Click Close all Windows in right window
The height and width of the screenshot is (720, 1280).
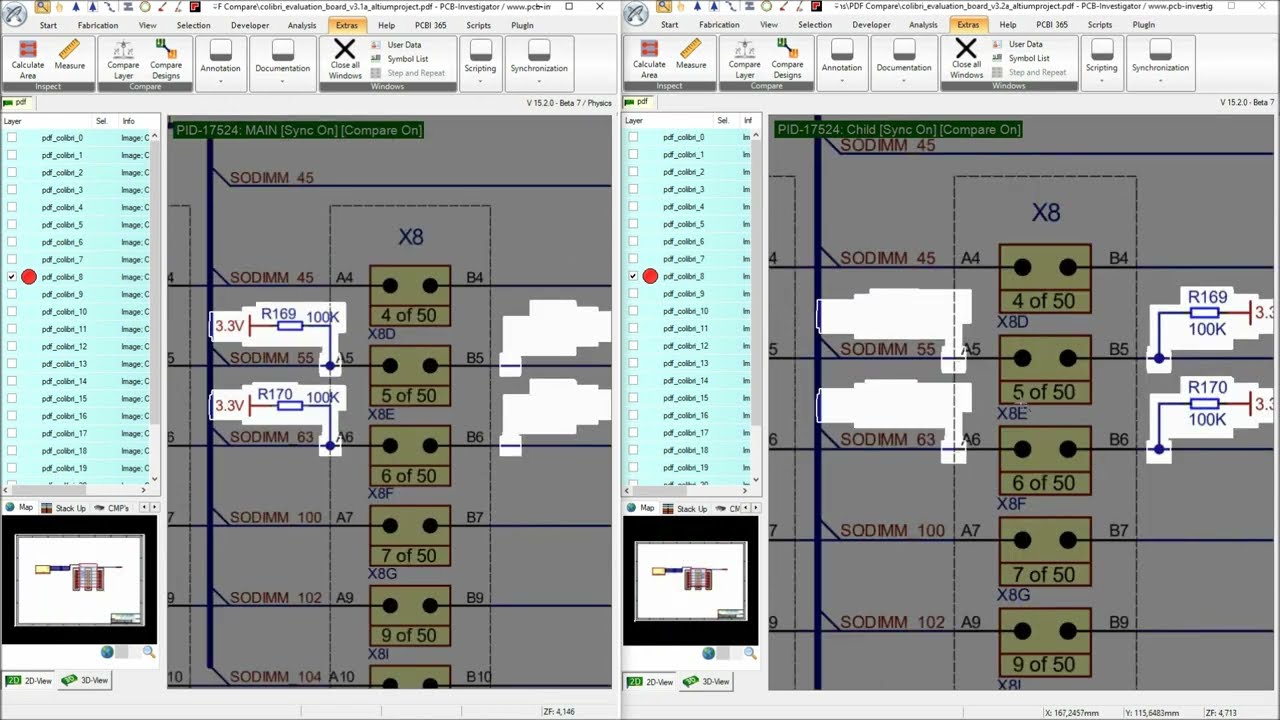tap(966, 59)
